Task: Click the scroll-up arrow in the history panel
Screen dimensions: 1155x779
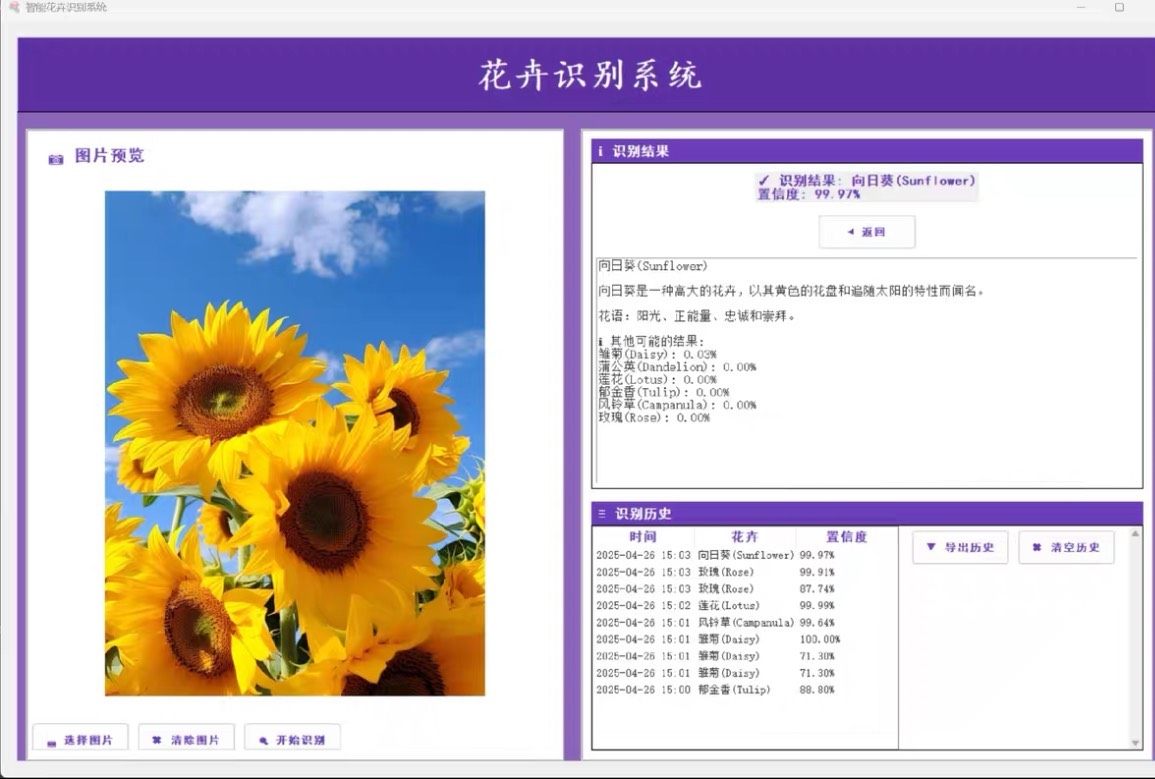Action: tap(1135, 534)
